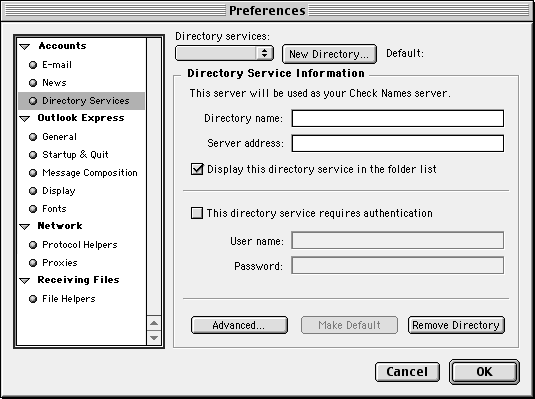This screenshot has height=399, width=535.
Task: Click the Network category heading
Action: pyautogui.click(x=60, y=226)
